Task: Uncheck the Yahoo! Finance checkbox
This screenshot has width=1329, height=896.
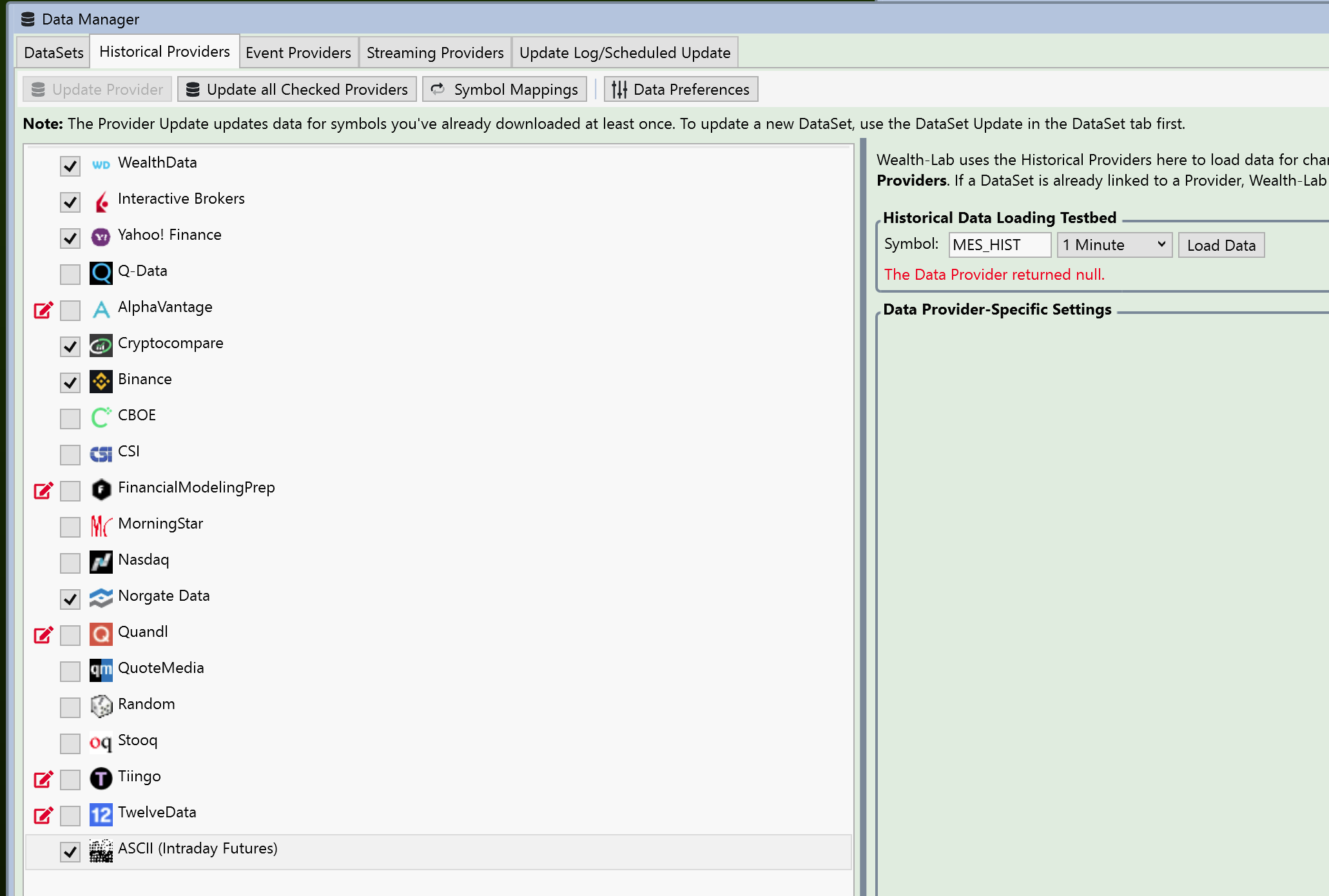Action: (70, 238)
